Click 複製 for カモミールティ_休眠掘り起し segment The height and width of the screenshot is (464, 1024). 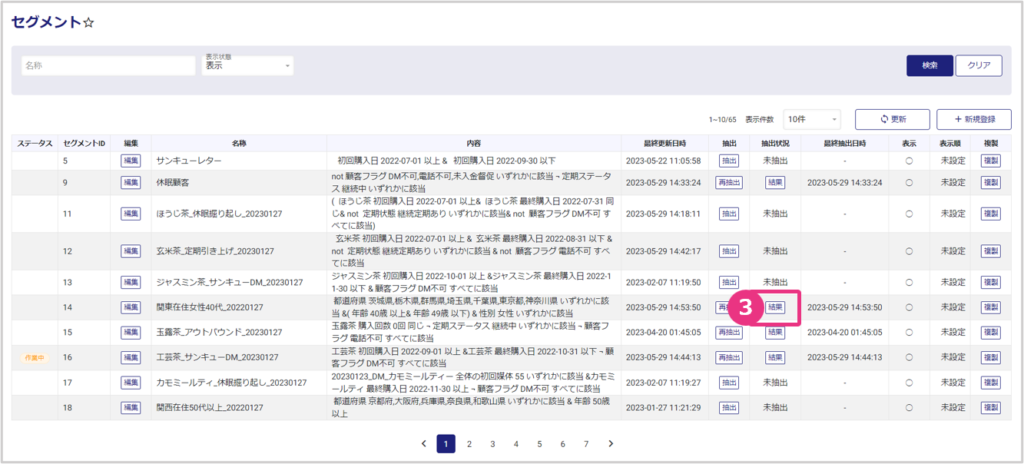tap(991, 382)
